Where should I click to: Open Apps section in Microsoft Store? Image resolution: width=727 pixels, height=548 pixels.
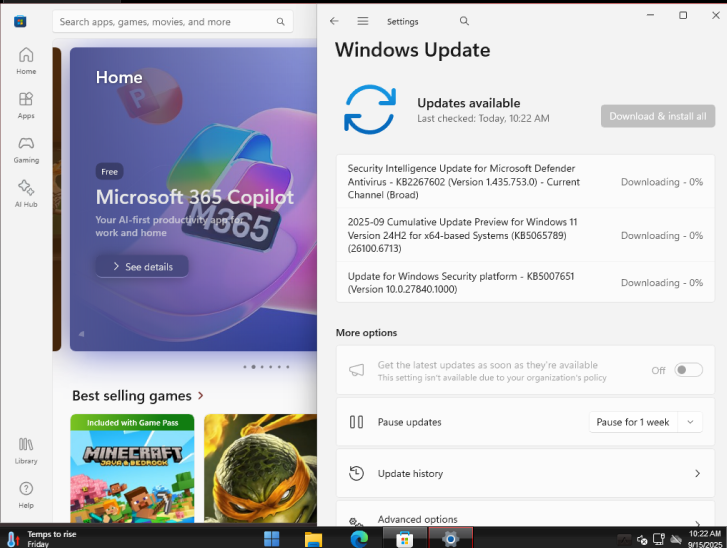[26, 105]
